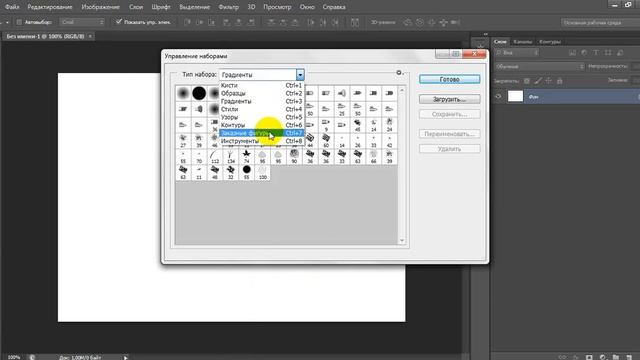Click scroll-down arrow of preset list
Viewport: 640px width, 360px height.
click(402, 241)
